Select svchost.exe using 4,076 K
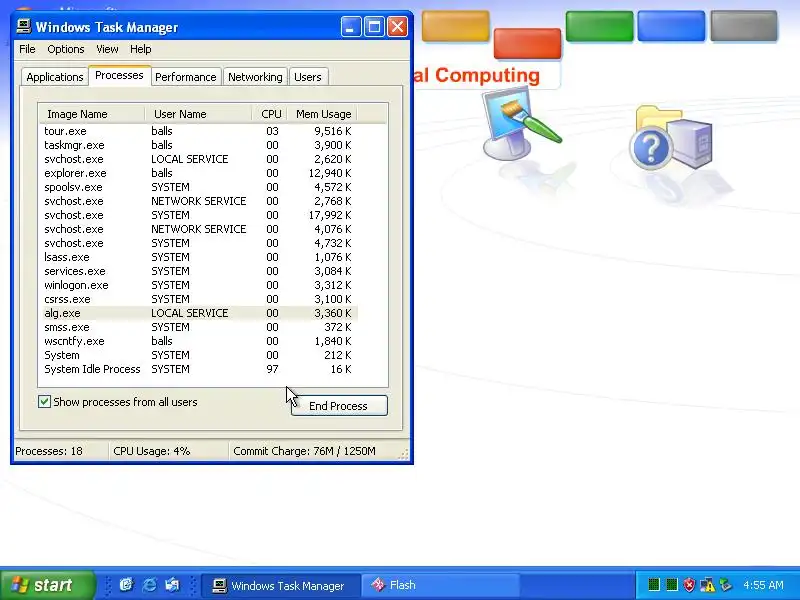Screen dimensions: 800x600 click(198, 229)
